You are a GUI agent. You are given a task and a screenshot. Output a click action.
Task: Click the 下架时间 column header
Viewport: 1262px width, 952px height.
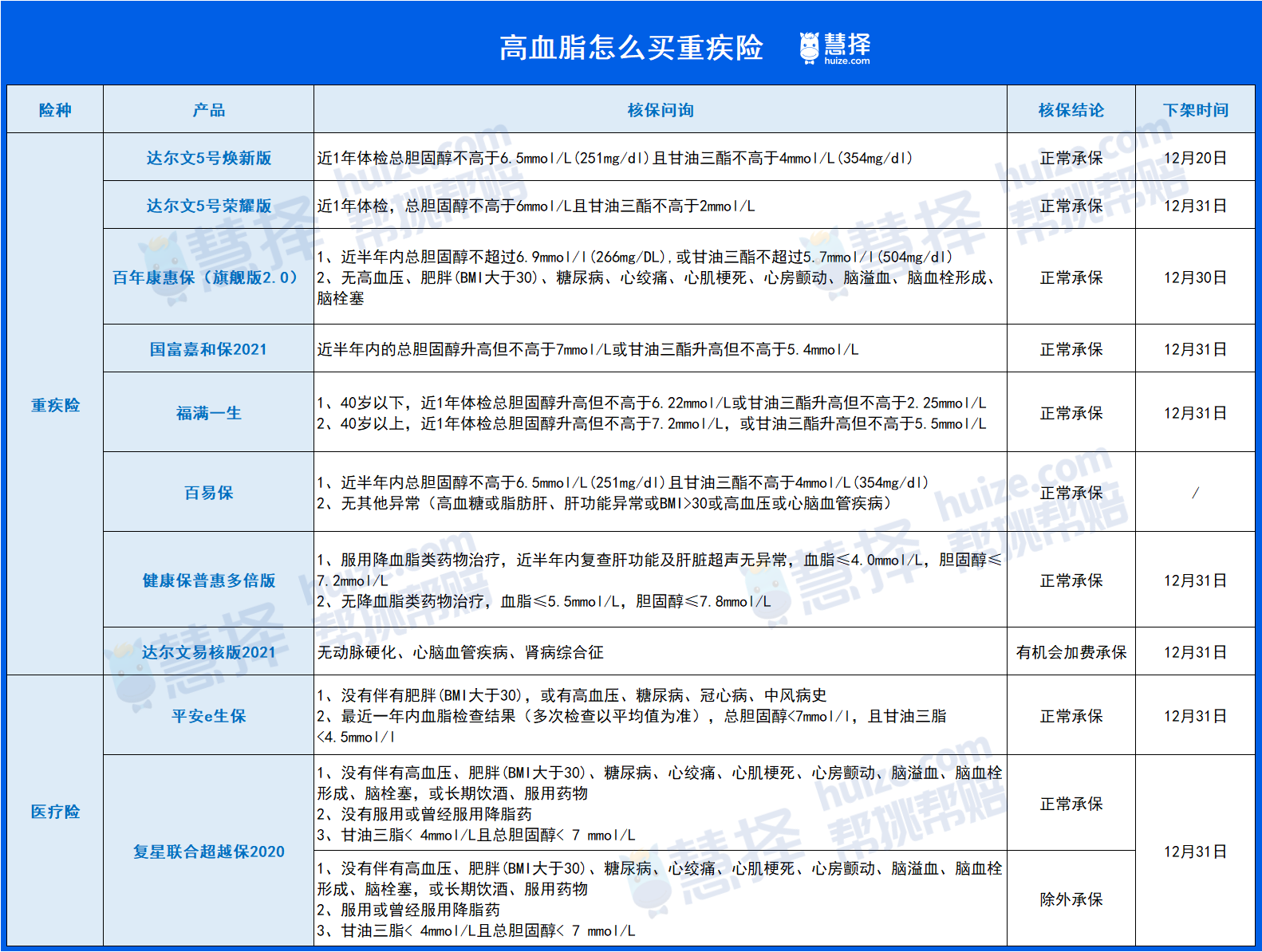(x=1194, y=110)
